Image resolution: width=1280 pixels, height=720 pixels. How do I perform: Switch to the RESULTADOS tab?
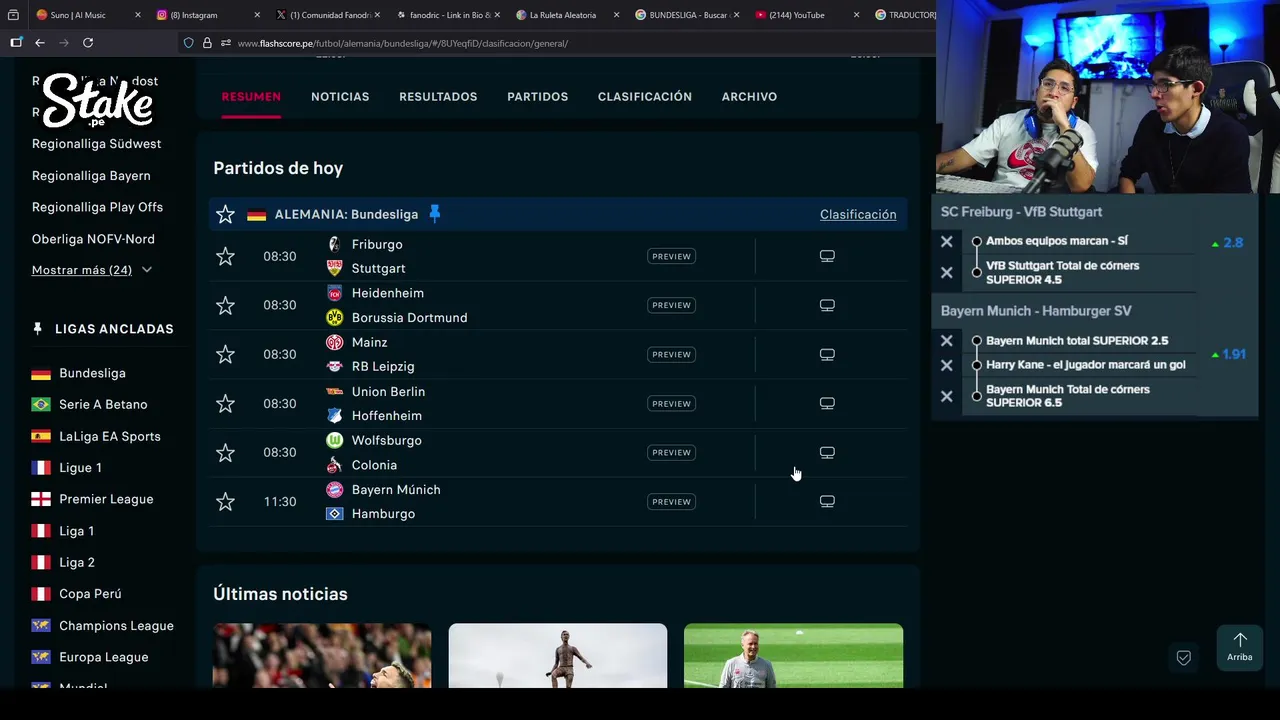pos(438,97)
